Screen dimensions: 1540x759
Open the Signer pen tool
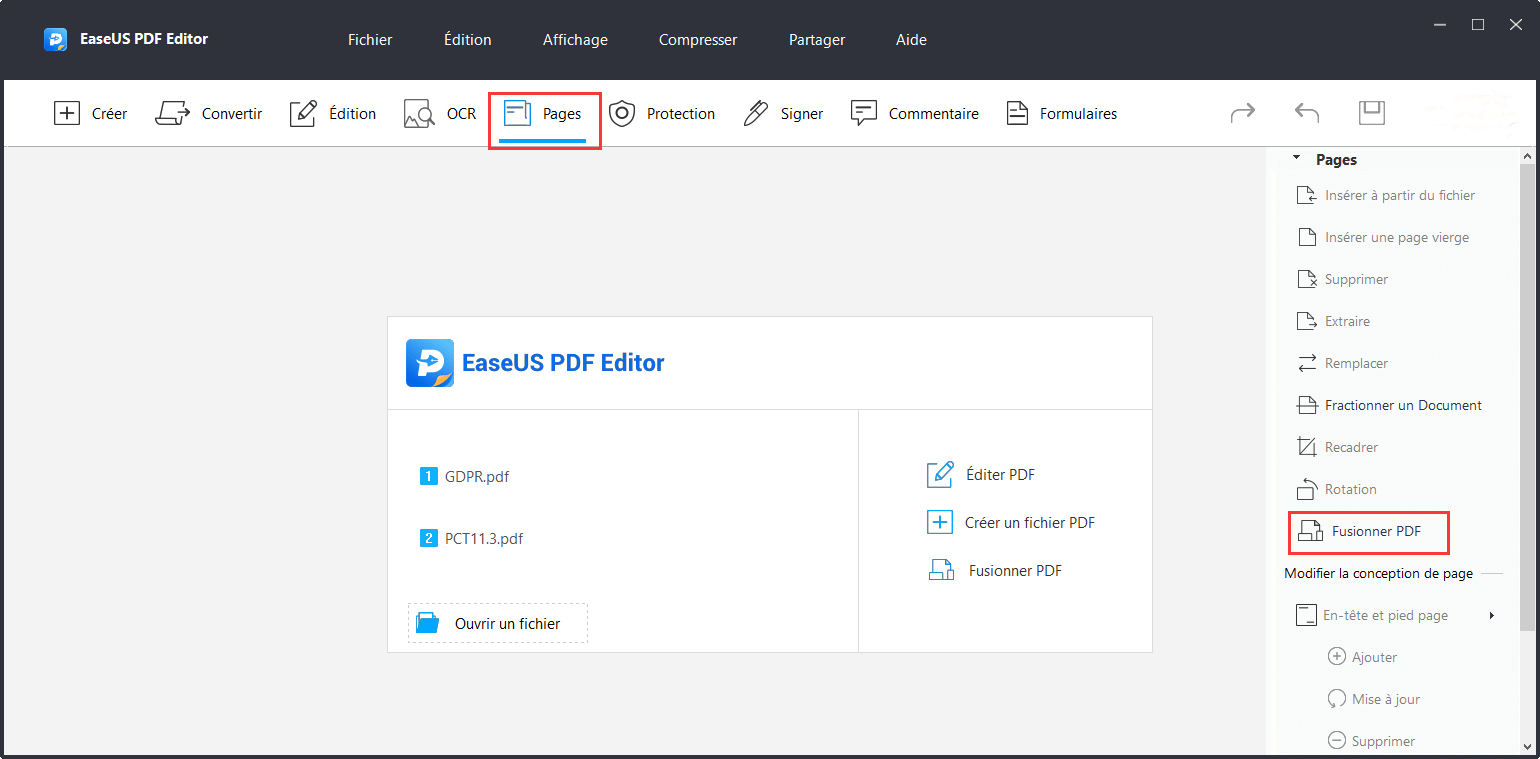(x=783, y=114)
